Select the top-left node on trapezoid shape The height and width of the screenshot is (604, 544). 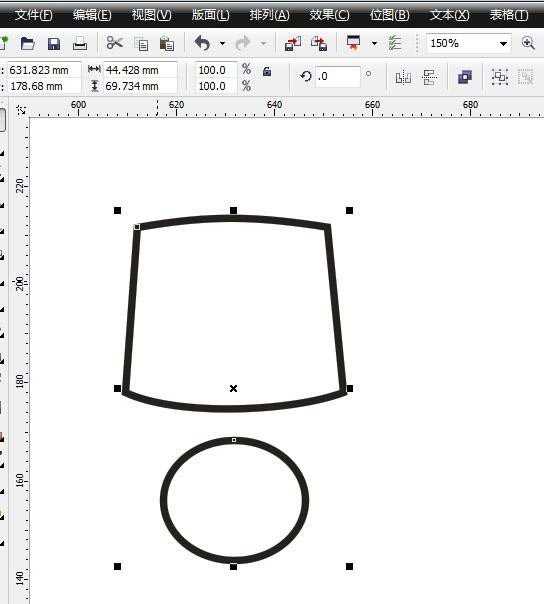coord(137,227)
